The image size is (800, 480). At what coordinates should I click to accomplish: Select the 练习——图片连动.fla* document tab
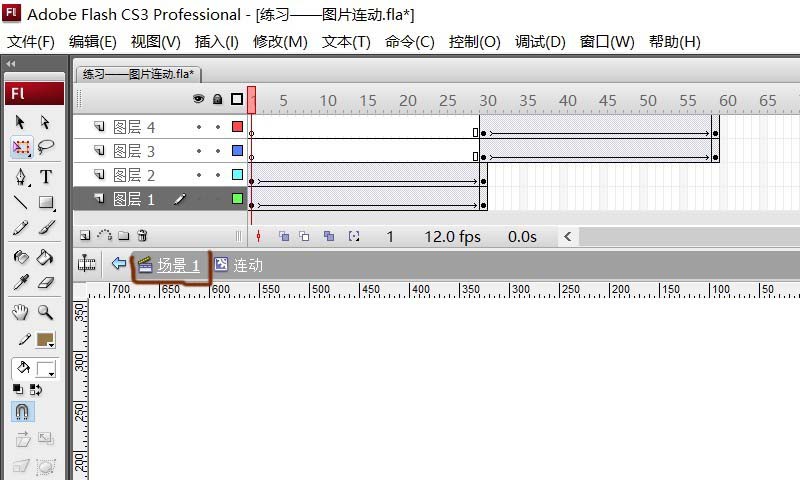[138, 74]
